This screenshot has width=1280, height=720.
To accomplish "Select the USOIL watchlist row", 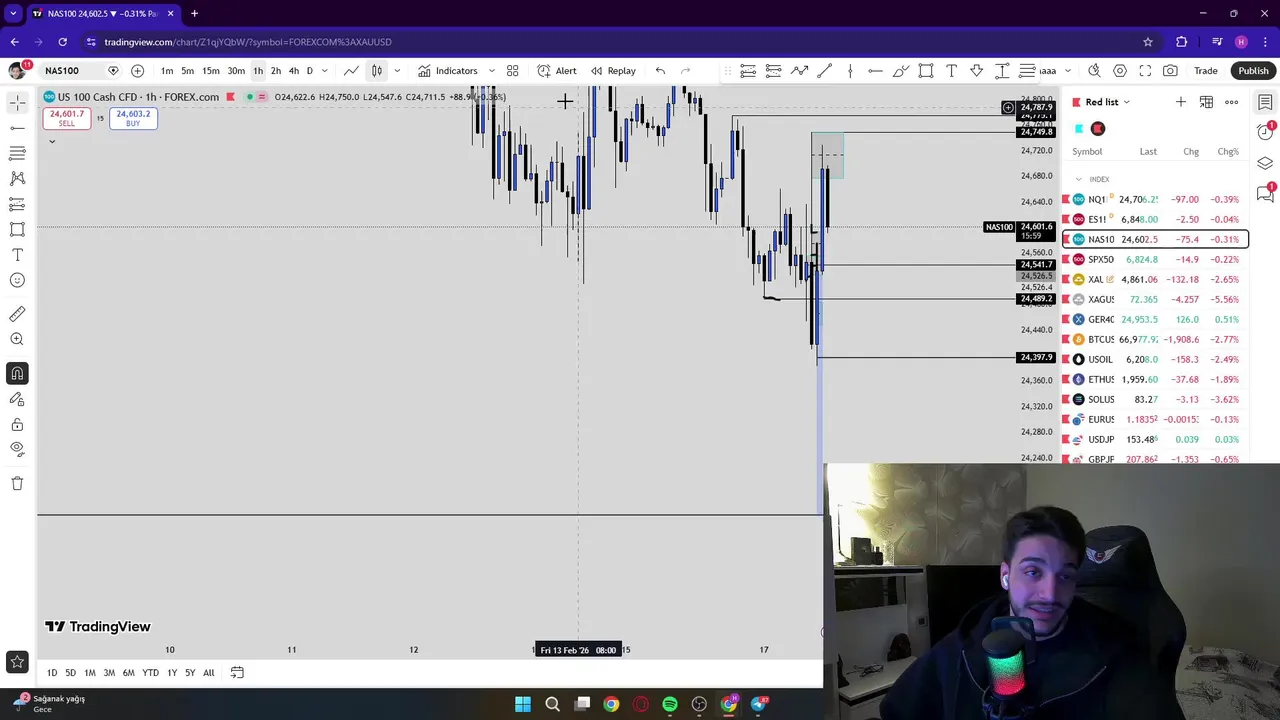I will tap(1155, 359).
